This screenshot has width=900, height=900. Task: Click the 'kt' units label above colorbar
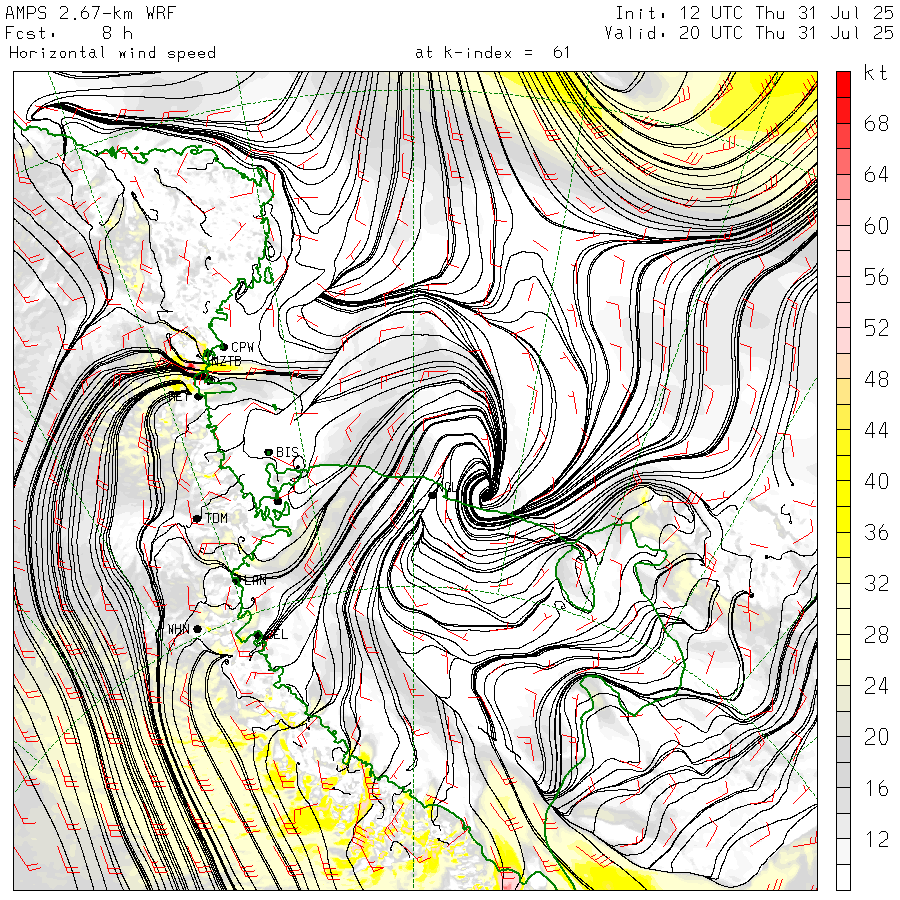point(876,73)
